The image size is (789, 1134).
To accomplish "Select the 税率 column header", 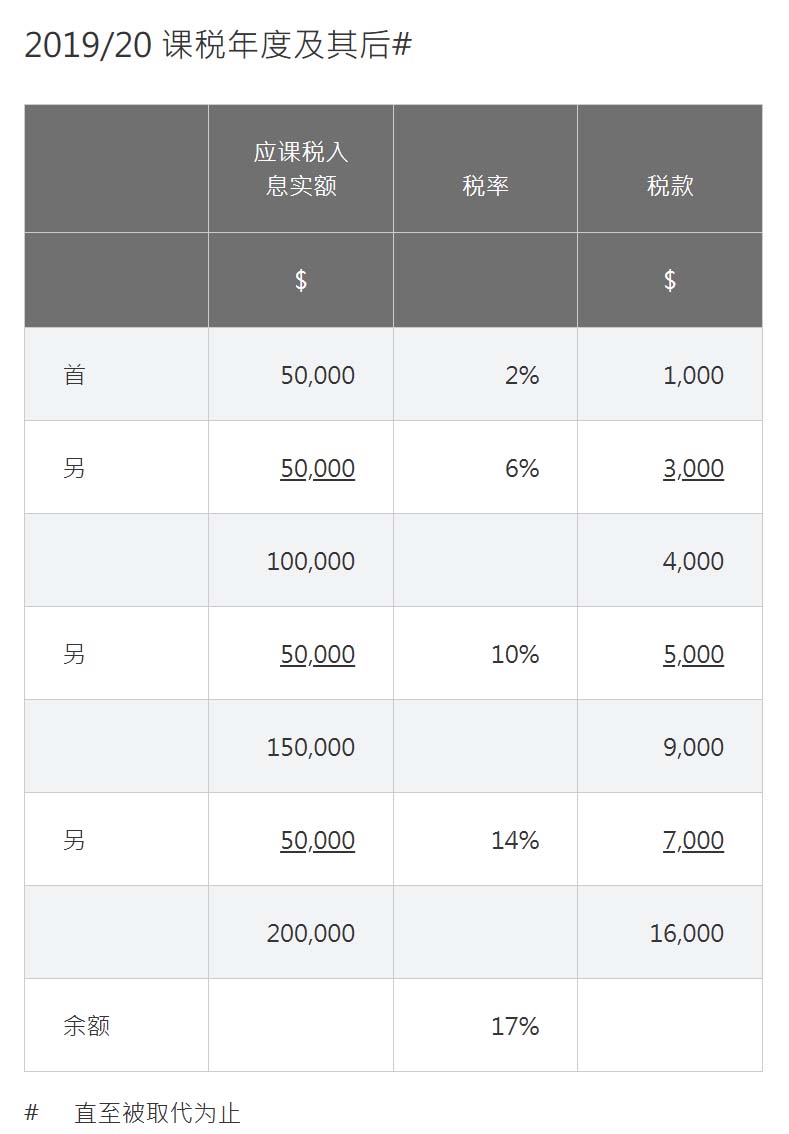I will tap(485, 186).
